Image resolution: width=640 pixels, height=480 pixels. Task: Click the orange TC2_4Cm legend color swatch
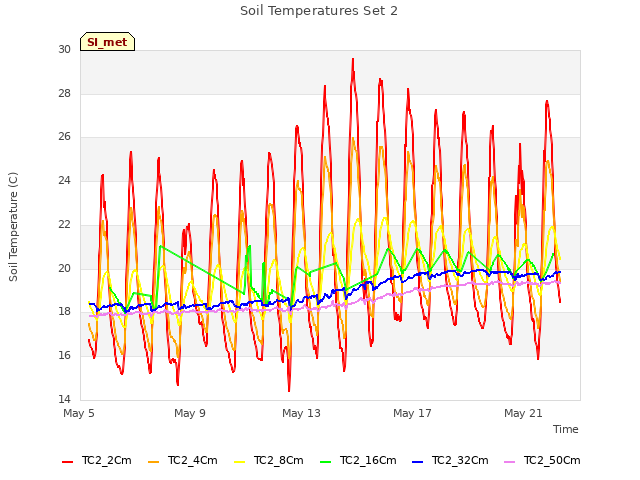(153, 462)
